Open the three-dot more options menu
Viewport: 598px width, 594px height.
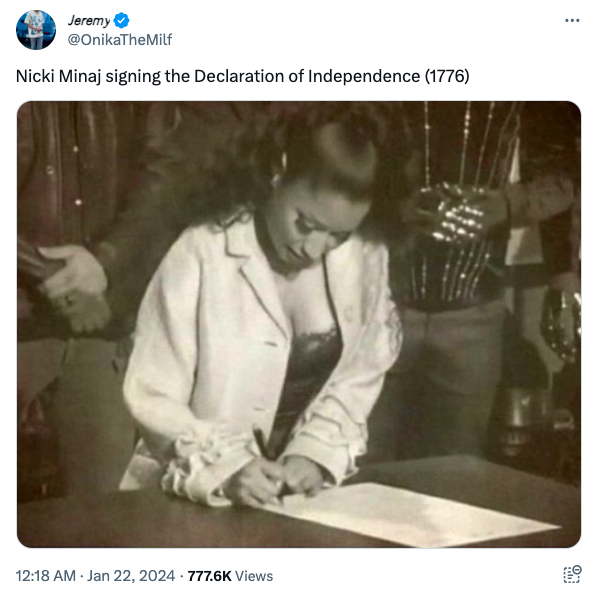tap(572, 21)
